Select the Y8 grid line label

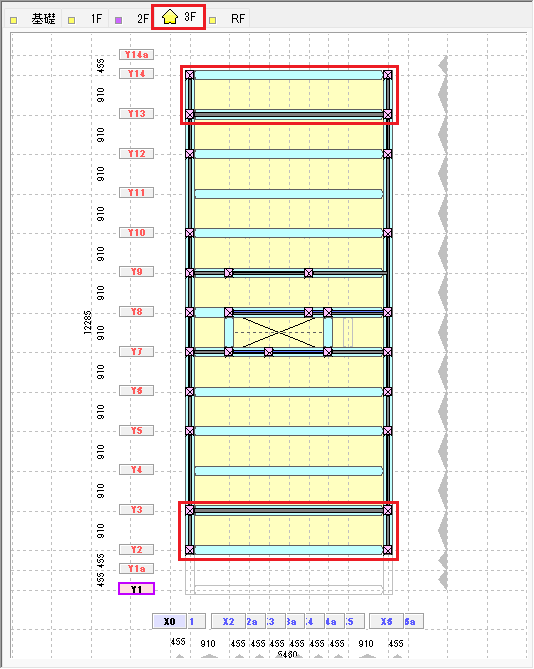pos(136,311)
